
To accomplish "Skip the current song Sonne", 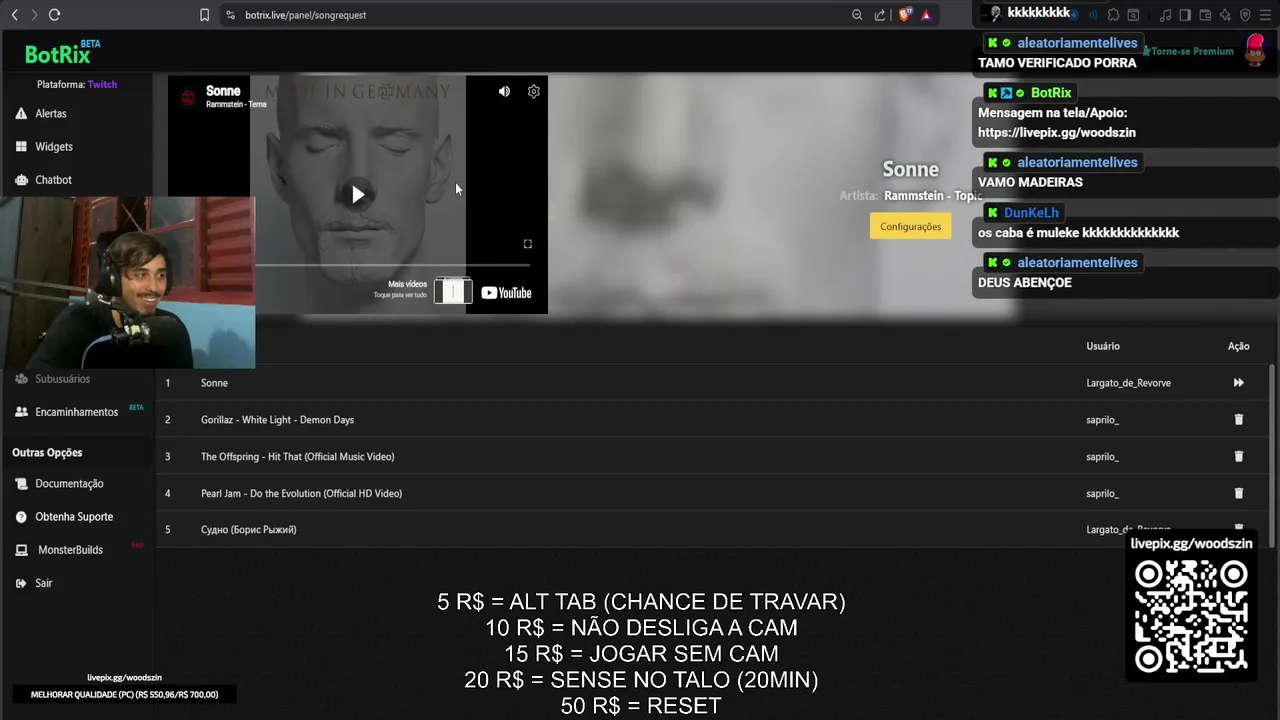I will (x=1238, y=383).
